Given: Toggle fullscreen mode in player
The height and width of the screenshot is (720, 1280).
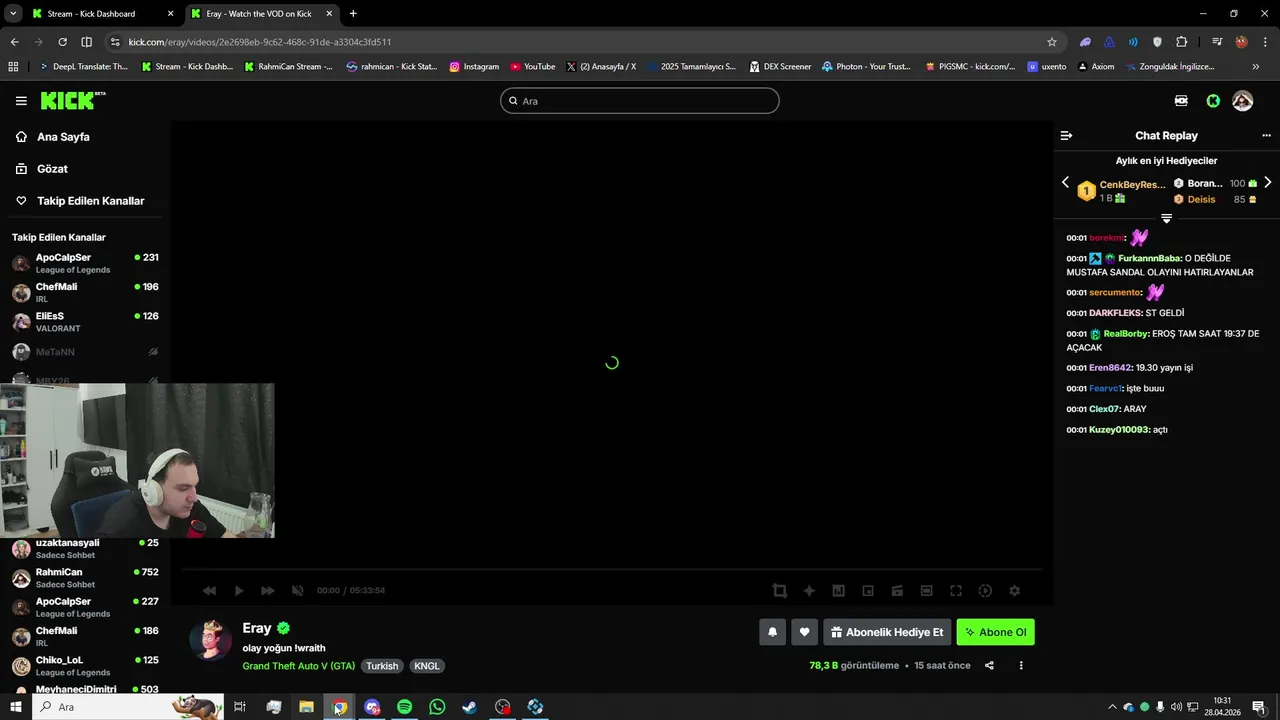Looking at the screenshot, I should coord(956,591).
